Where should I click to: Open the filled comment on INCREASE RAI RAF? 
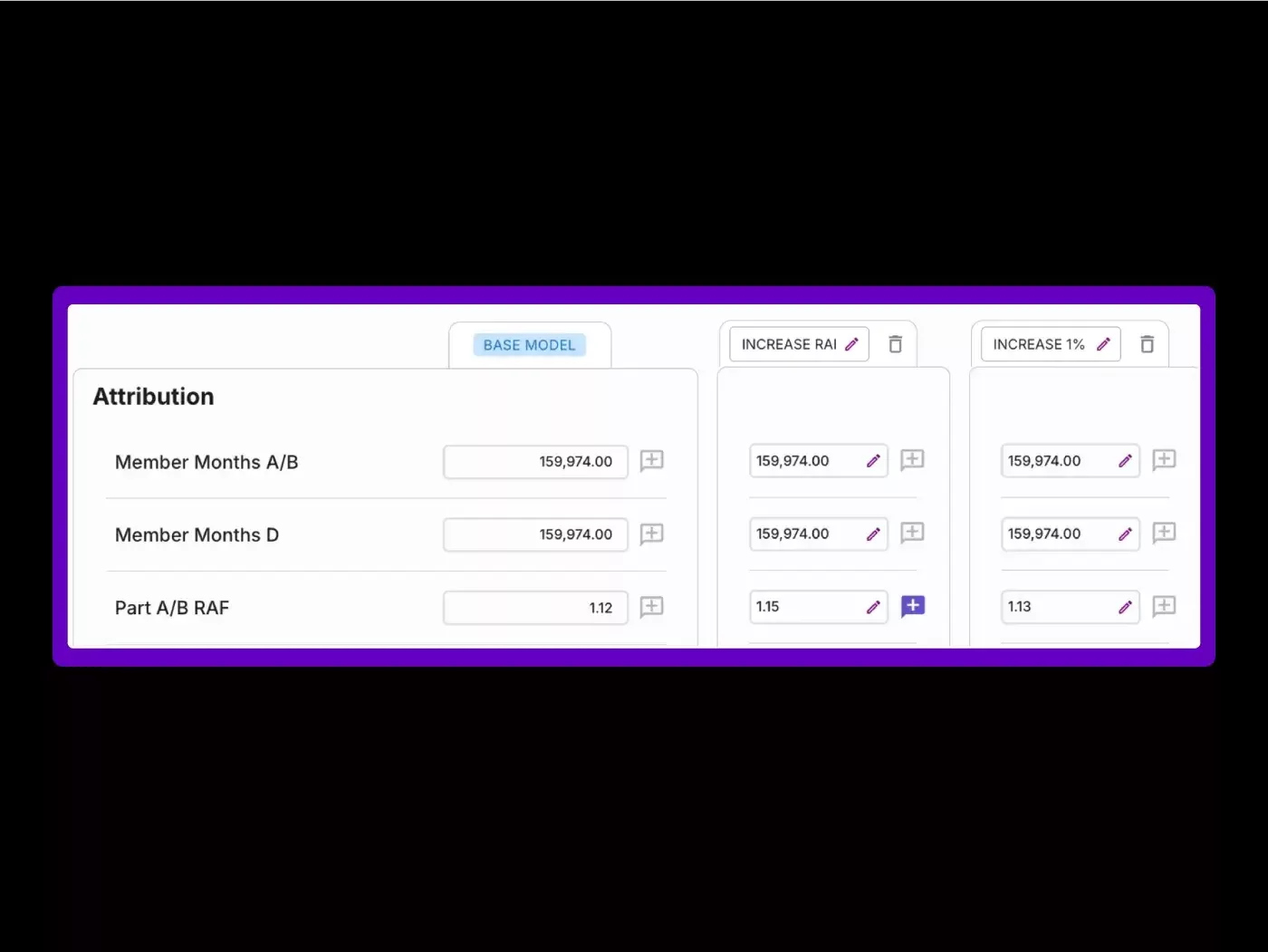(912, 606)
